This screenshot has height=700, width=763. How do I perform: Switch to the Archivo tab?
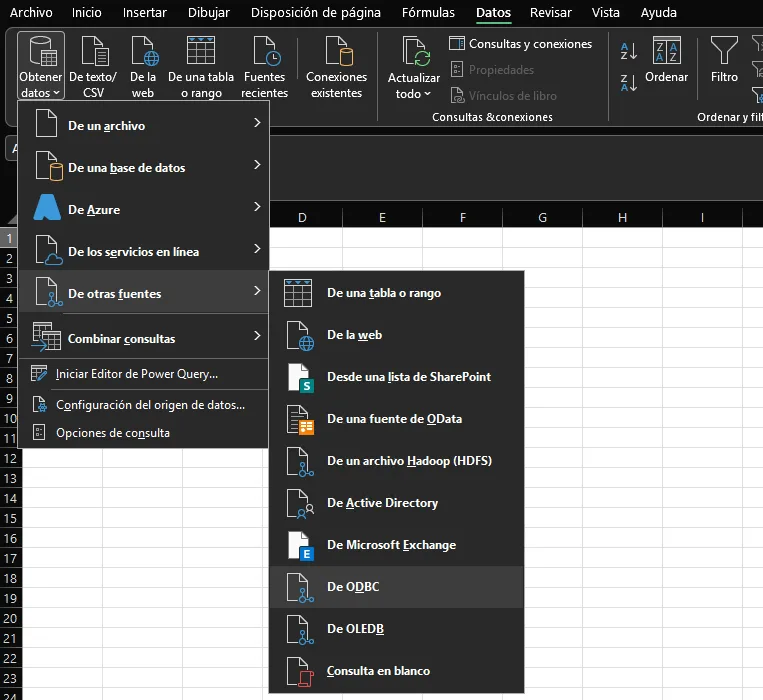tap(31, 13)
